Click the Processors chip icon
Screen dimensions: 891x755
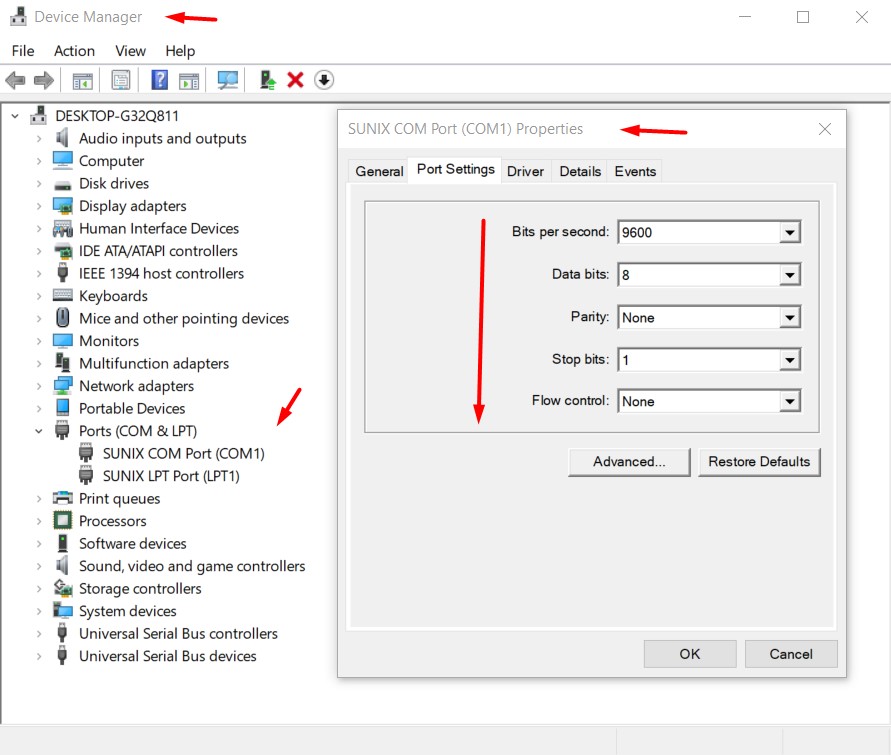(63, 520)
